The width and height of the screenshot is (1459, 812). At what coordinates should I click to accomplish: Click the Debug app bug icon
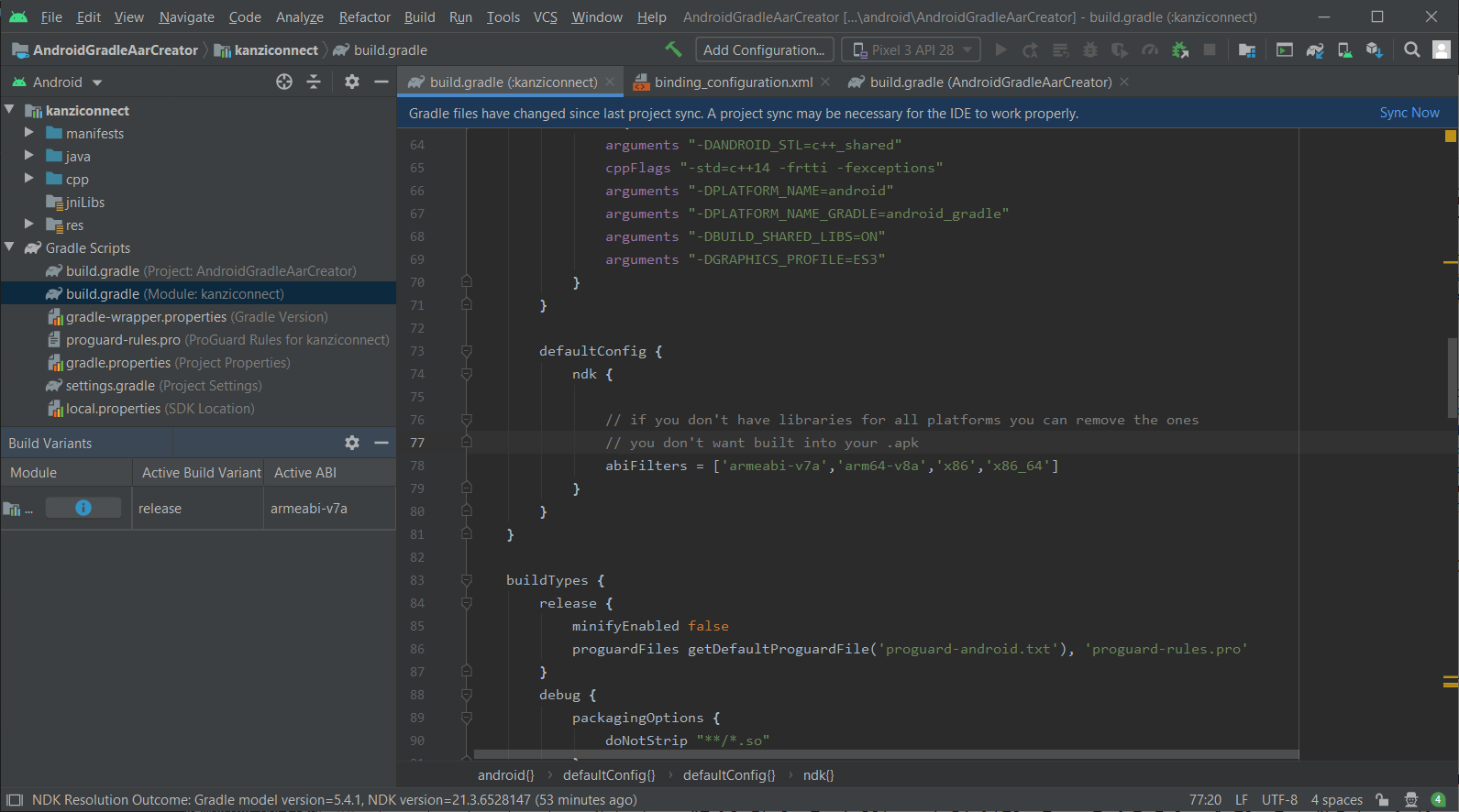[1090, 49]
